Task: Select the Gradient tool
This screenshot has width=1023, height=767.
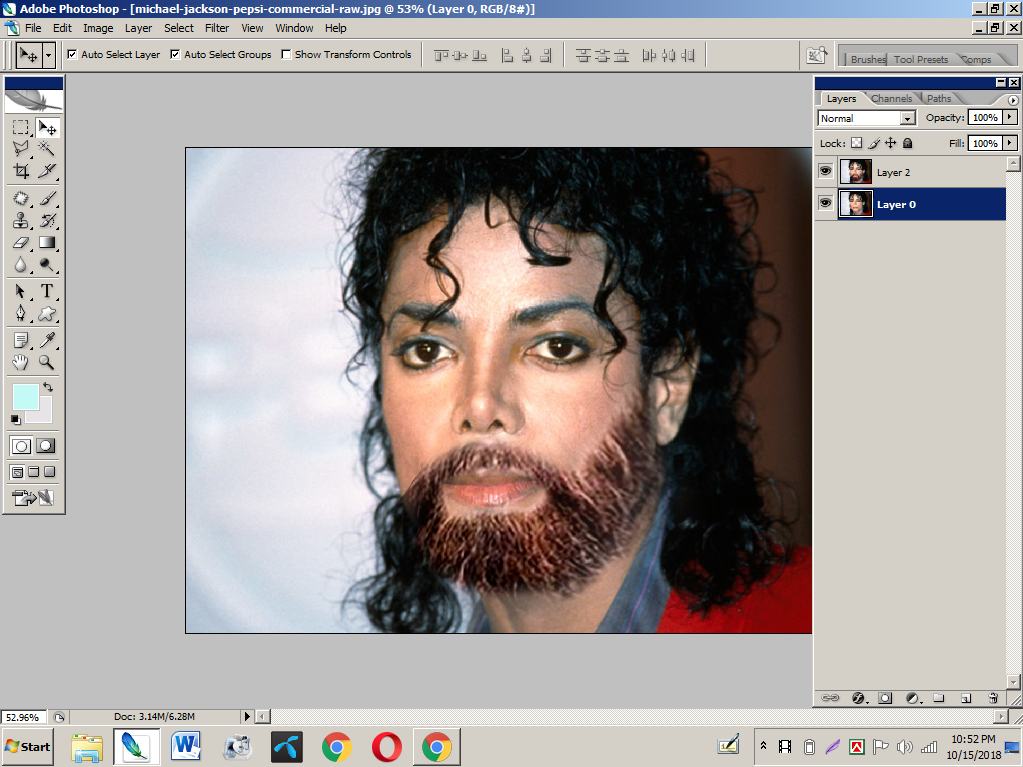Action: point(47,243)
